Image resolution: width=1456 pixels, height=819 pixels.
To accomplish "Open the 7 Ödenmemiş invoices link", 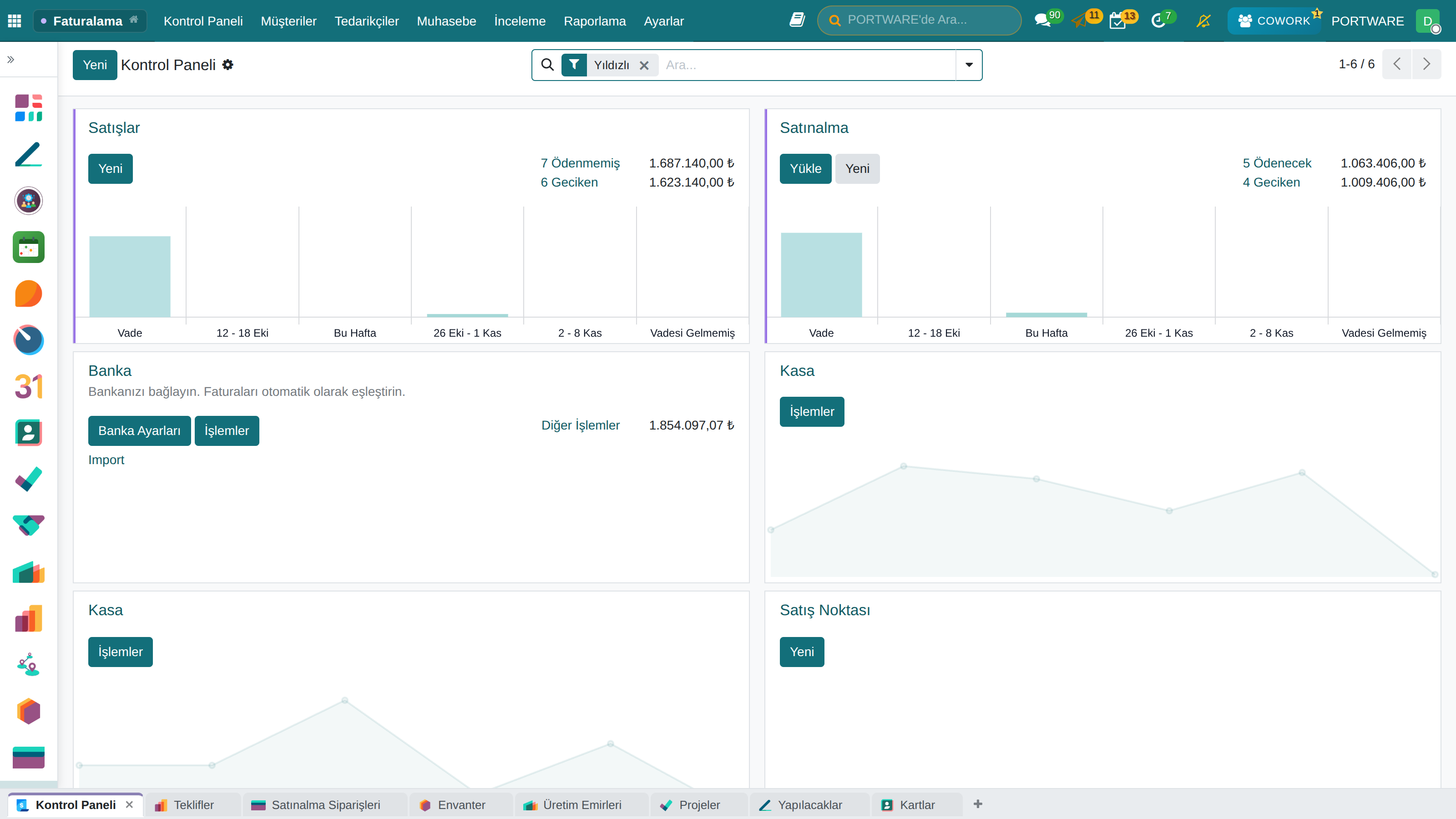I will (580, 163).
